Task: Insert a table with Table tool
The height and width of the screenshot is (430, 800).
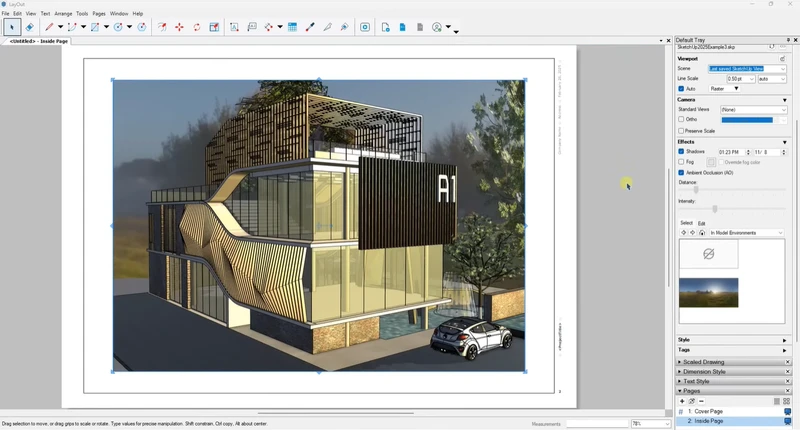Action: point(292,27)
